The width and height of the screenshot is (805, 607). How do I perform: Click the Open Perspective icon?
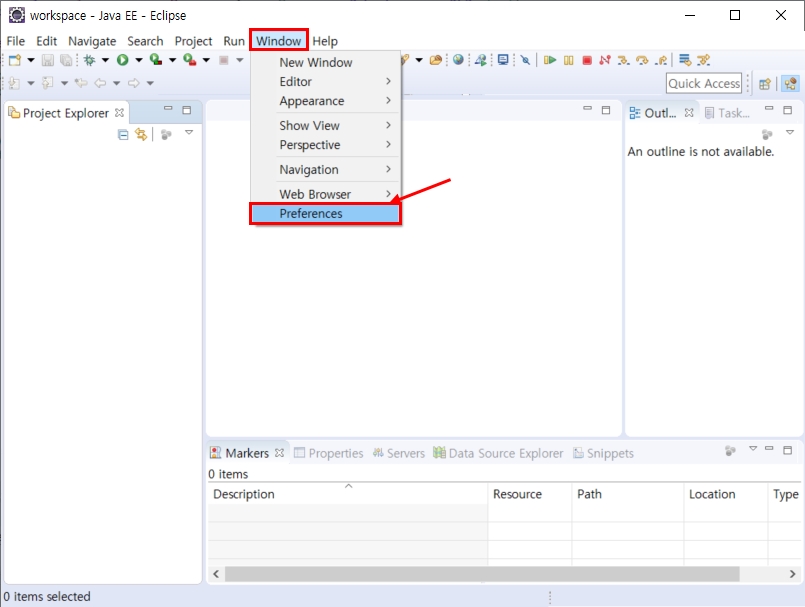(764, 84)
